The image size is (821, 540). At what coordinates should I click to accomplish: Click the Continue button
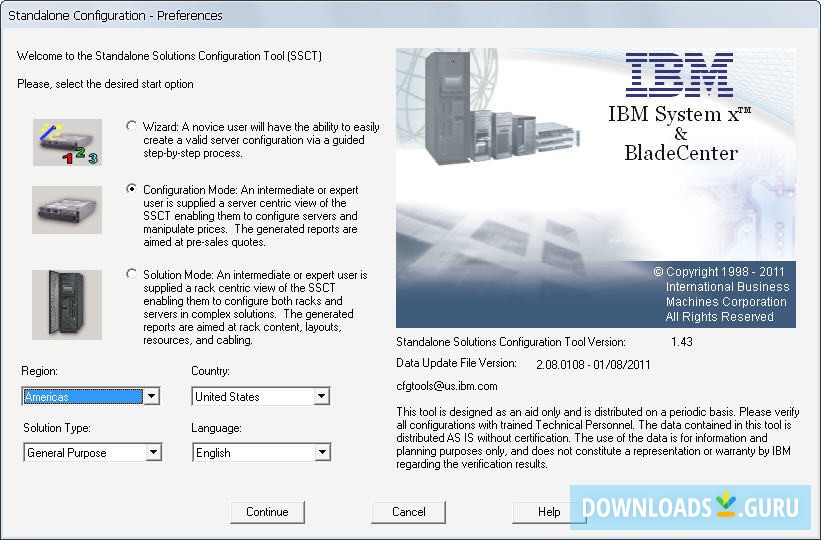(267, 512)
